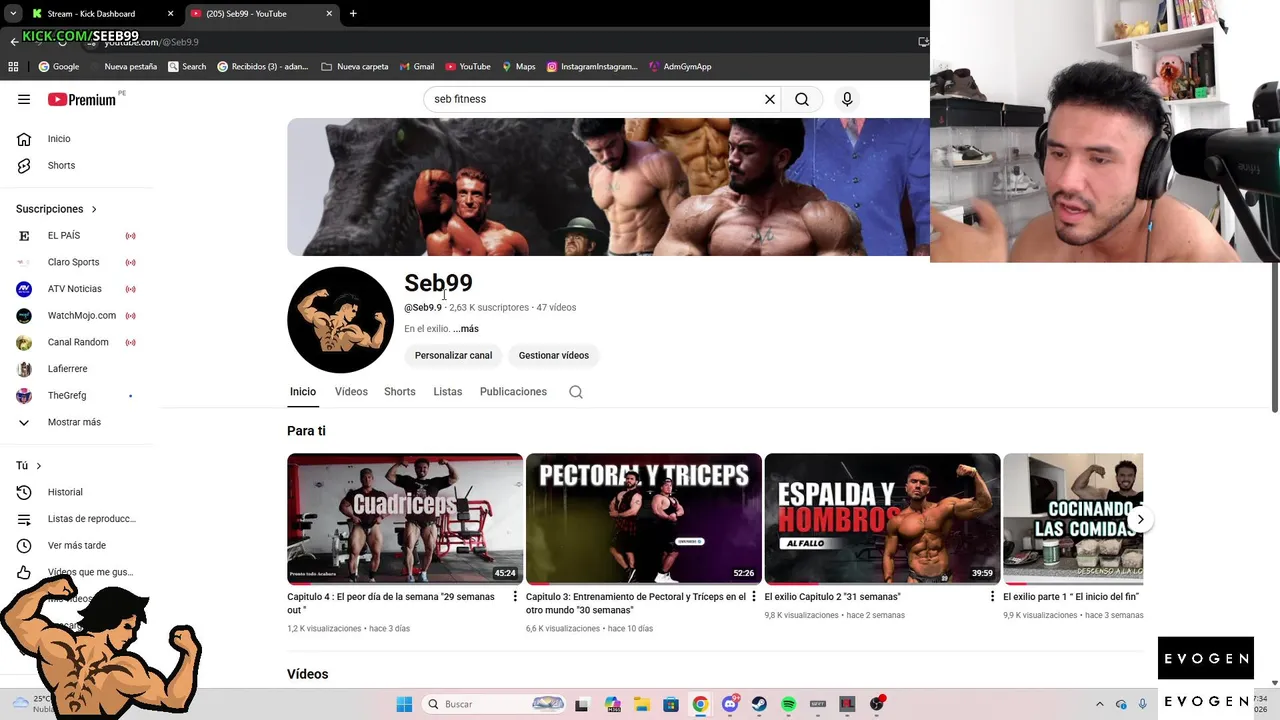Open Steam from the taskbar

point(759,704)
